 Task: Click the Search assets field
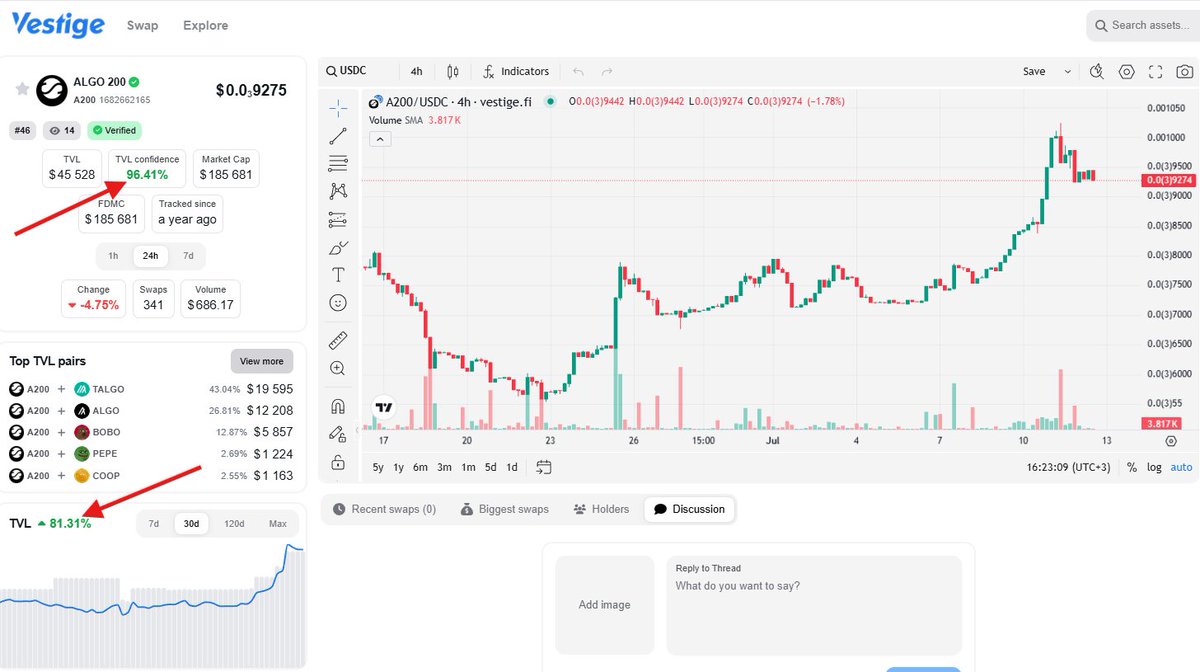(1143, 25)
